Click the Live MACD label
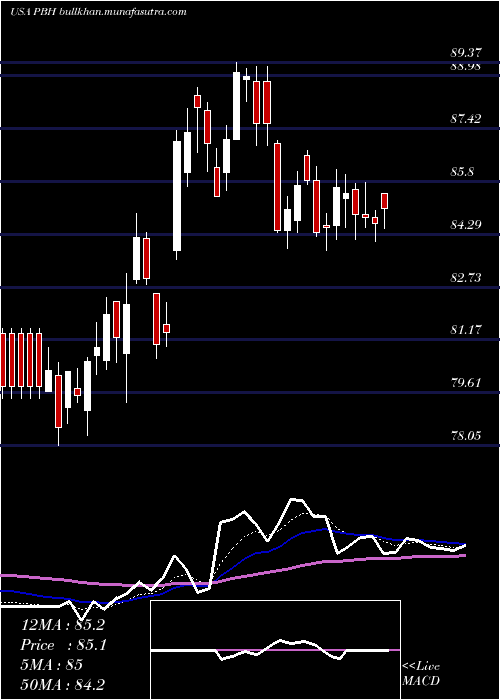This screenshot has width=500, height=700. (x=421, y=674)
